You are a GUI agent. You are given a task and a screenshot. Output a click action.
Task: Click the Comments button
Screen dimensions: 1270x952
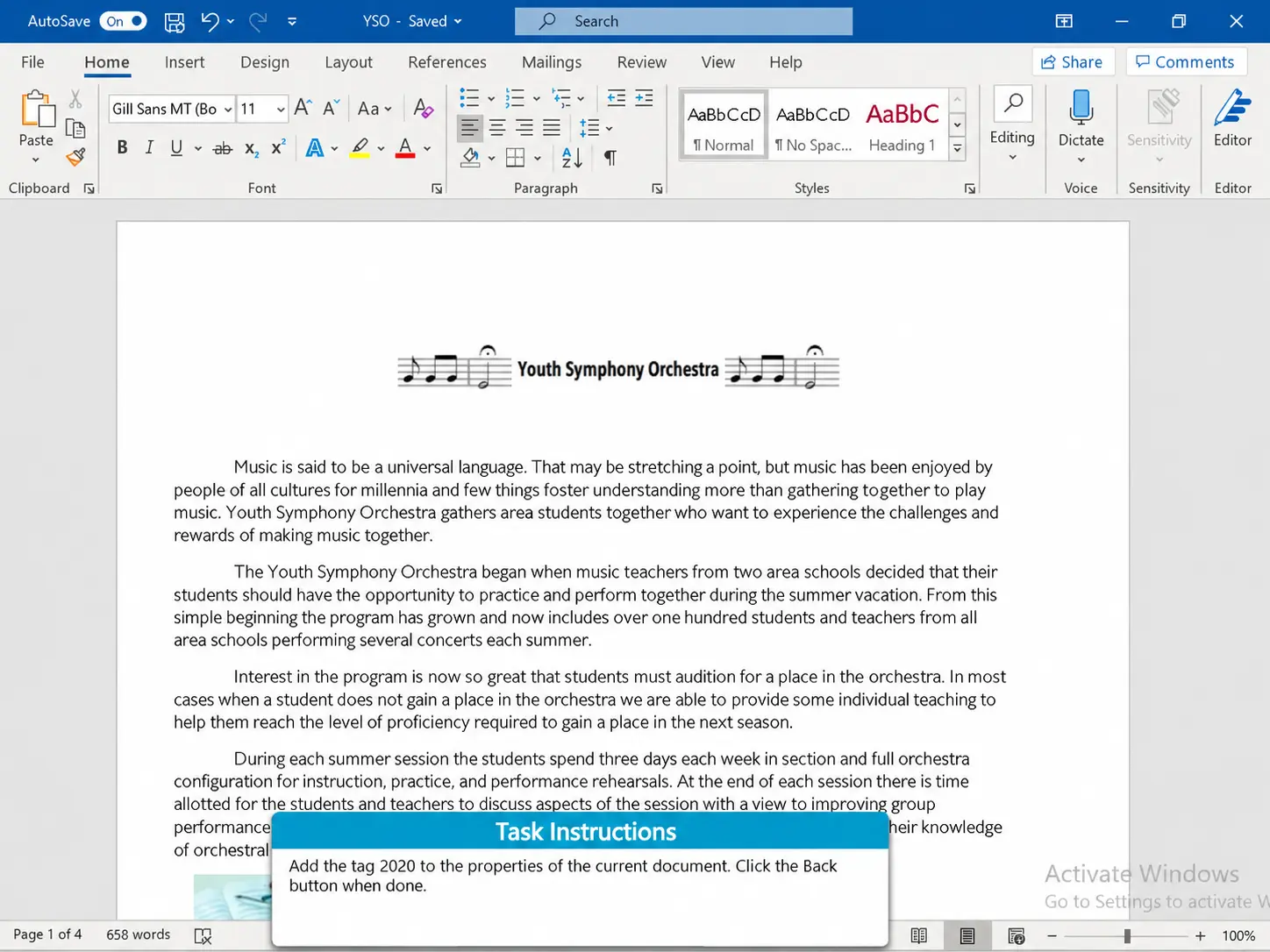pos(1186,62)
